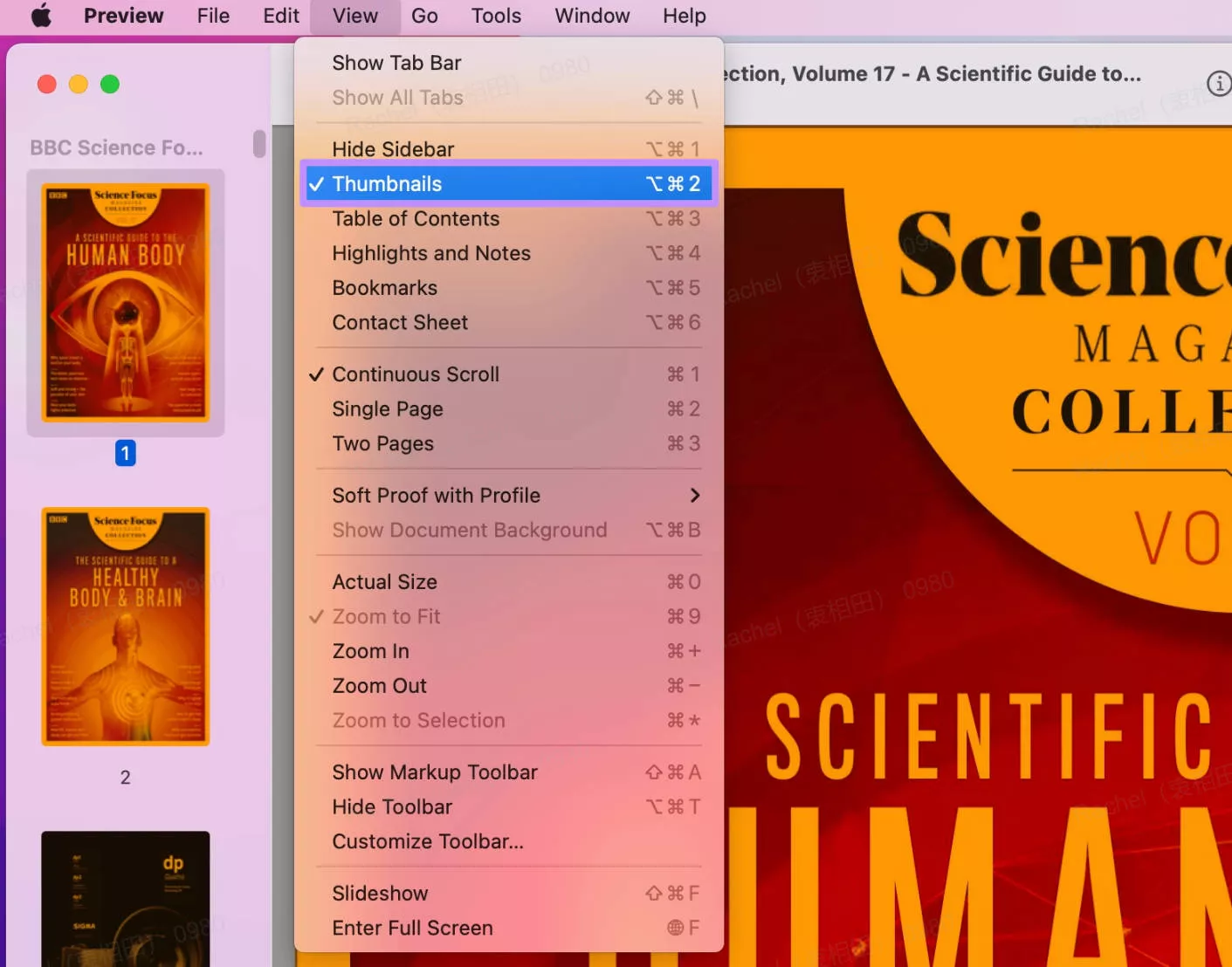The image size is (1232, 967).
Task: Switch to Single Page mode
Action: pyautogui.click(x=388, y=408)
